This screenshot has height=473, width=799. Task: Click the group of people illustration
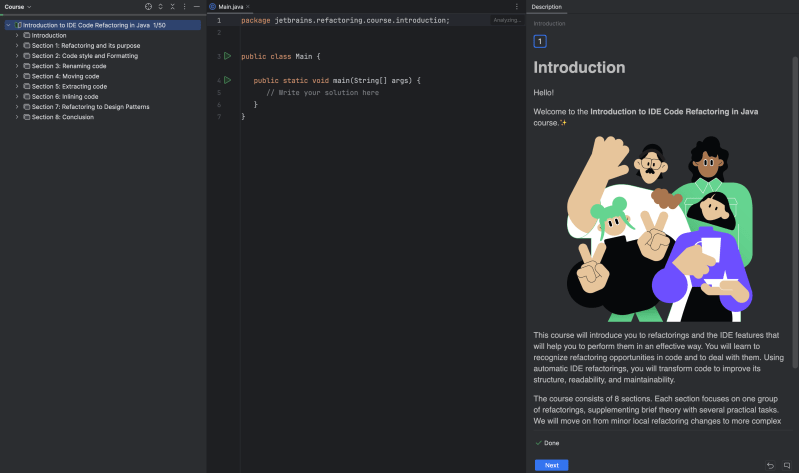pyautogui.click(x=659, y=228)
